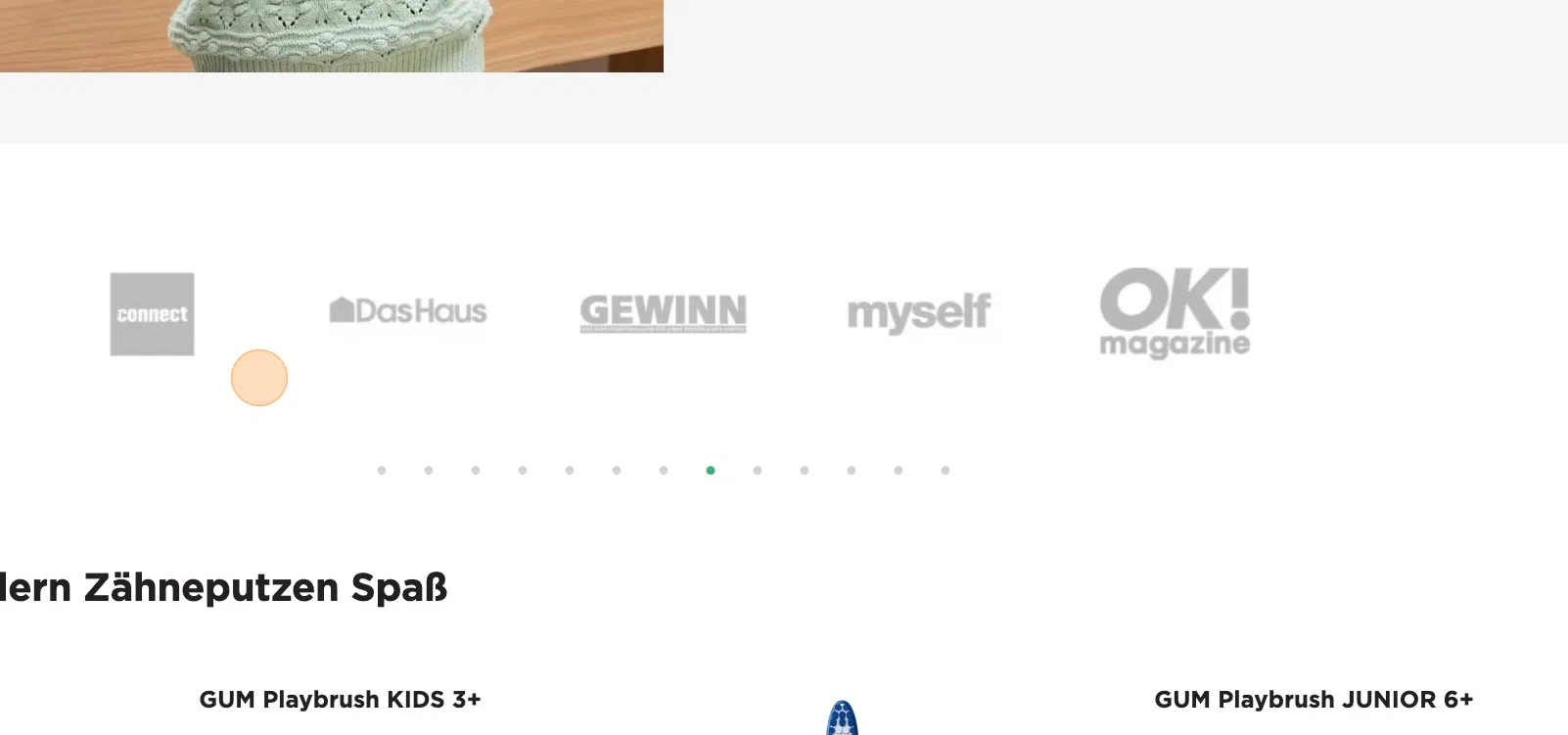Switch to the sixth carousel dot
Image resolution: width=1568 pixels, height=735 pixels.
(617, 471)
